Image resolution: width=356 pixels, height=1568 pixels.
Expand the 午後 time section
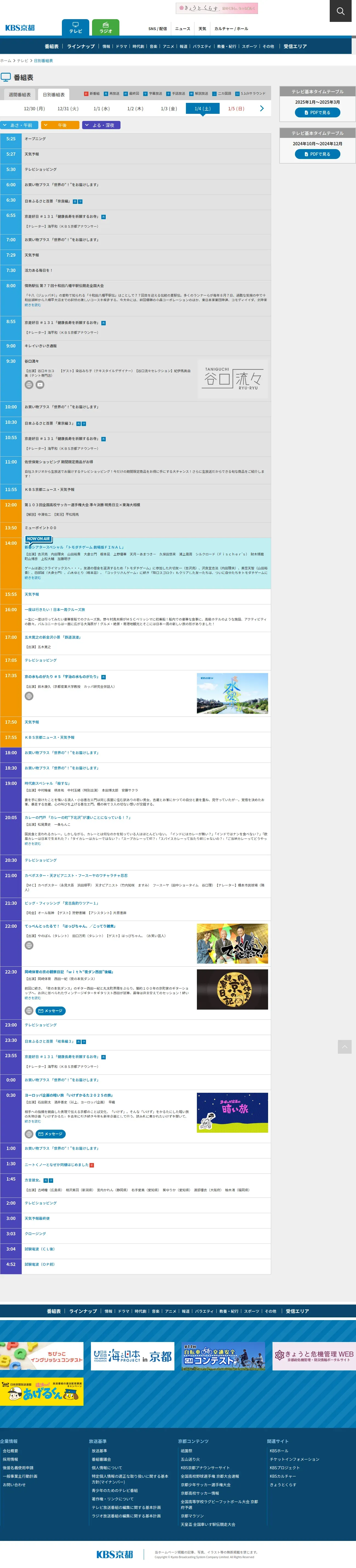(60, 125)
